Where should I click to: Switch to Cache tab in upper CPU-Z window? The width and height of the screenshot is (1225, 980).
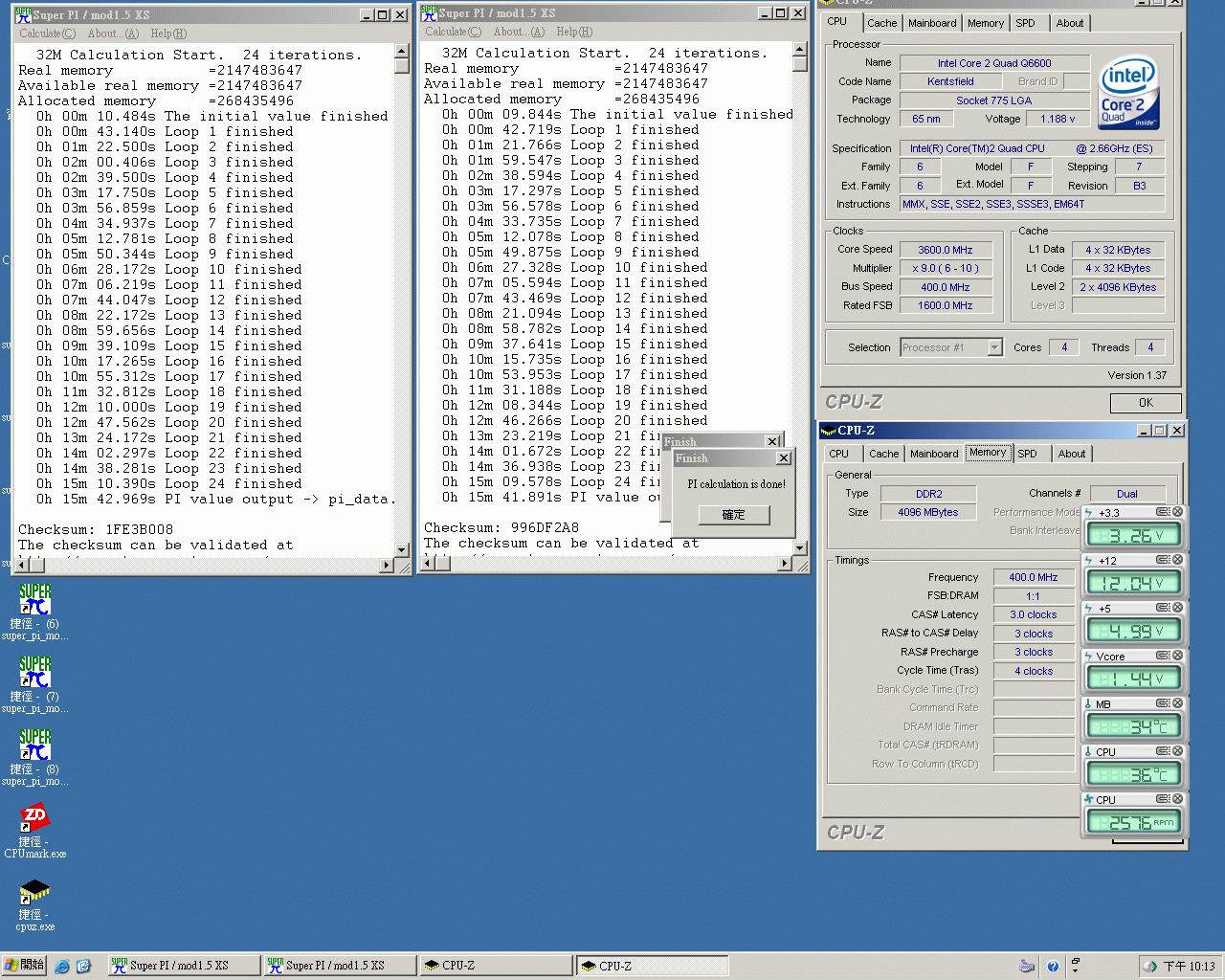pyautogui.click(x=882, y=23)
